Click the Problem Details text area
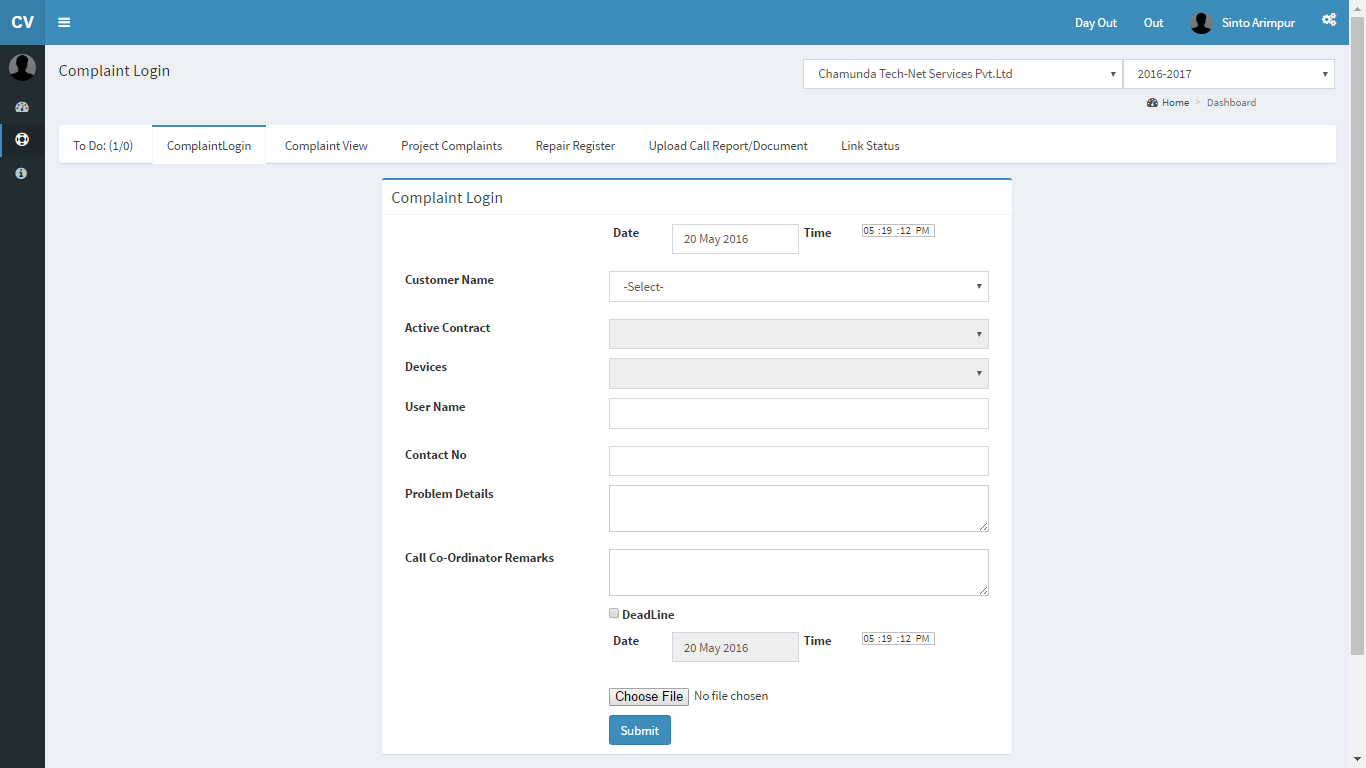This screenshot has height=768, width=1366. click(x=798, y=508)
